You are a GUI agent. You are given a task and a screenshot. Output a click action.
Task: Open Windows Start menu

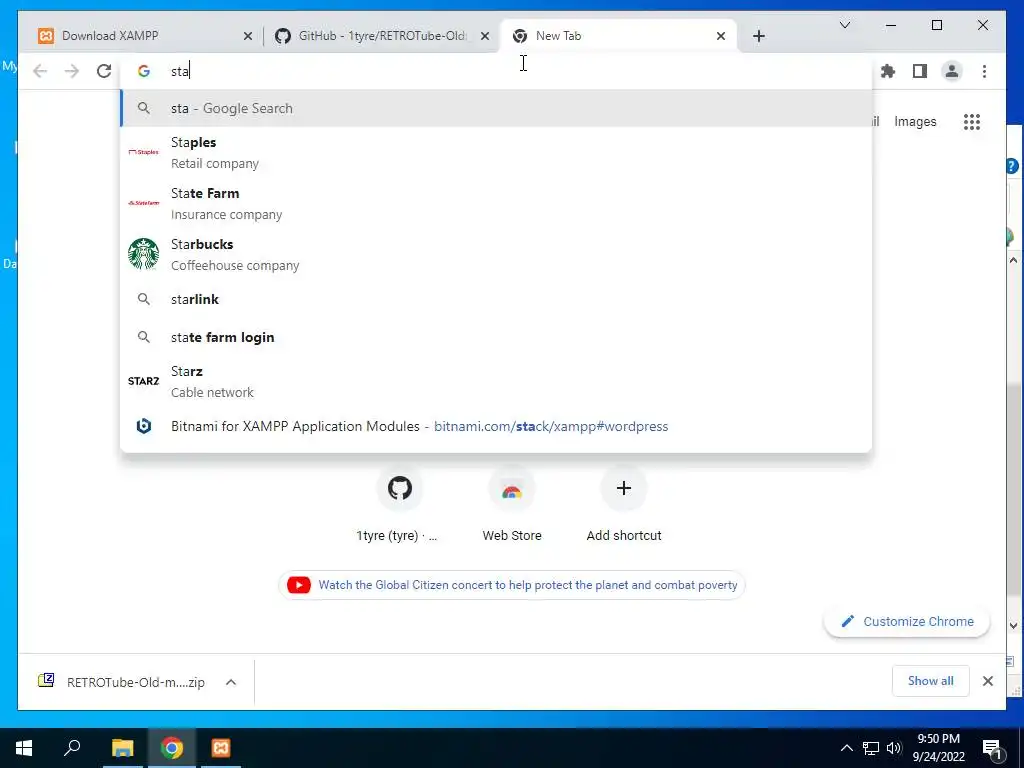point(24,748)
